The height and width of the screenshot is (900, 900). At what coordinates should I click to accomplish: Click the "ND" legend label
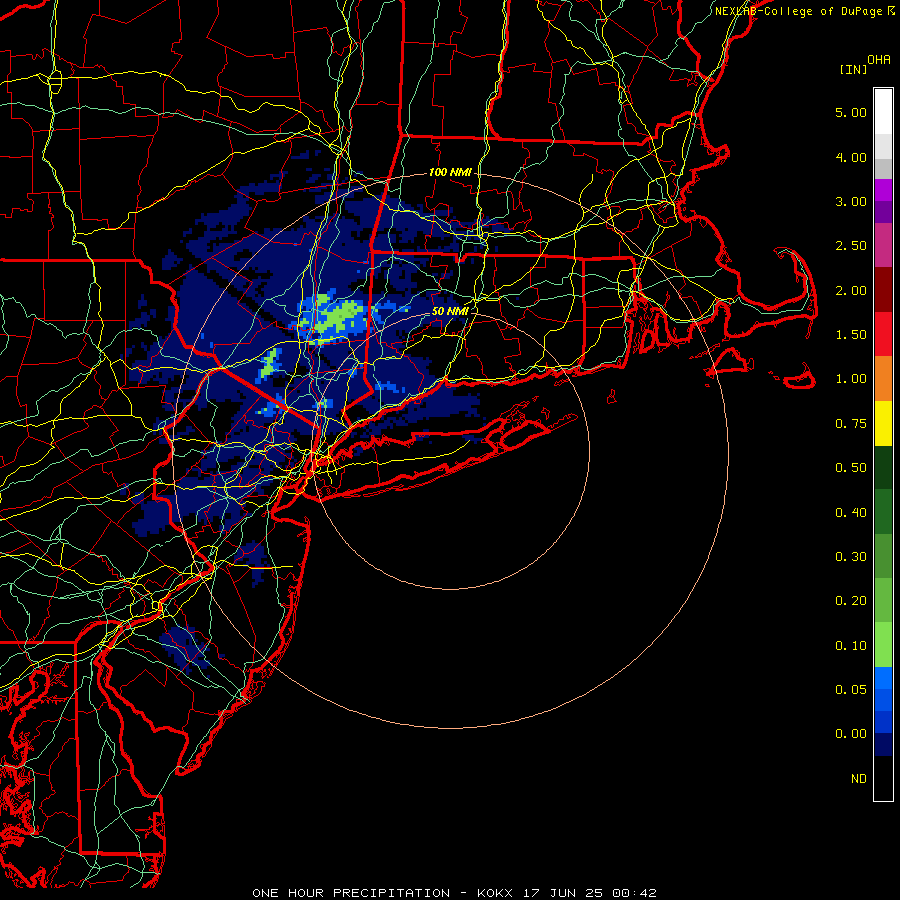[x=859, y=779]
